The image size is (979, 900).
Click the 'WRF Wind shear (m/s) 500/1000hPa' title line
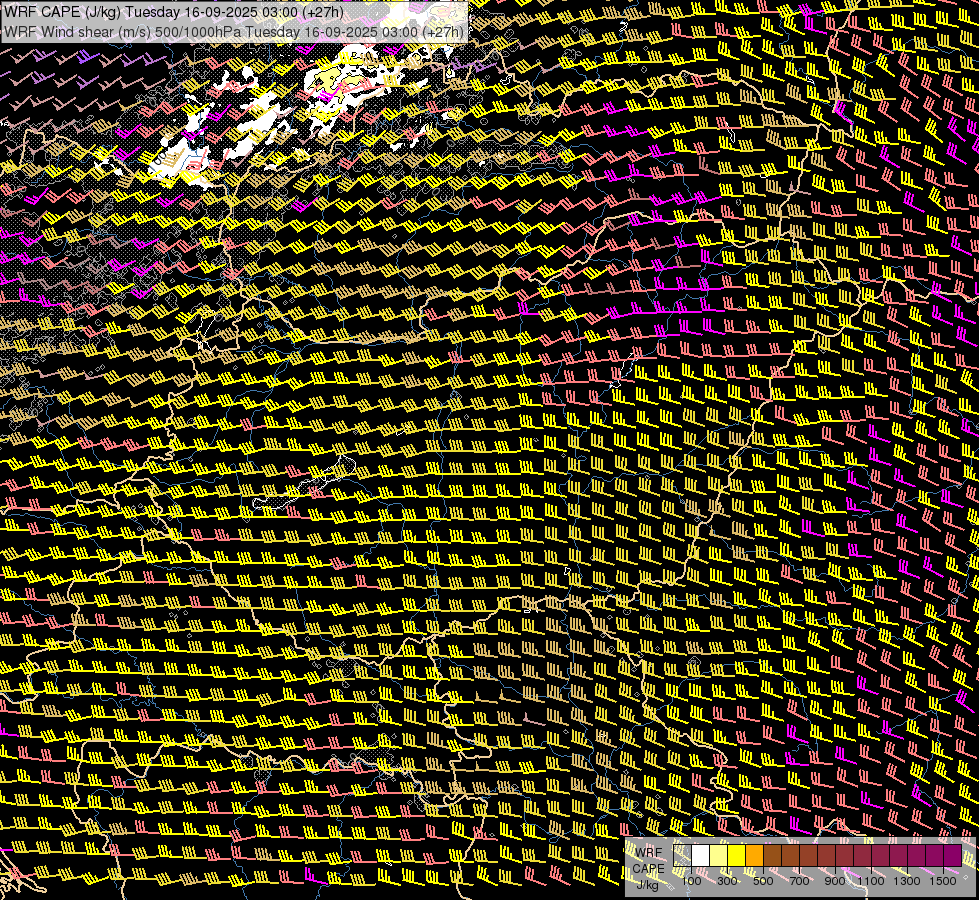pyautogui.click(x=234, y=32)
